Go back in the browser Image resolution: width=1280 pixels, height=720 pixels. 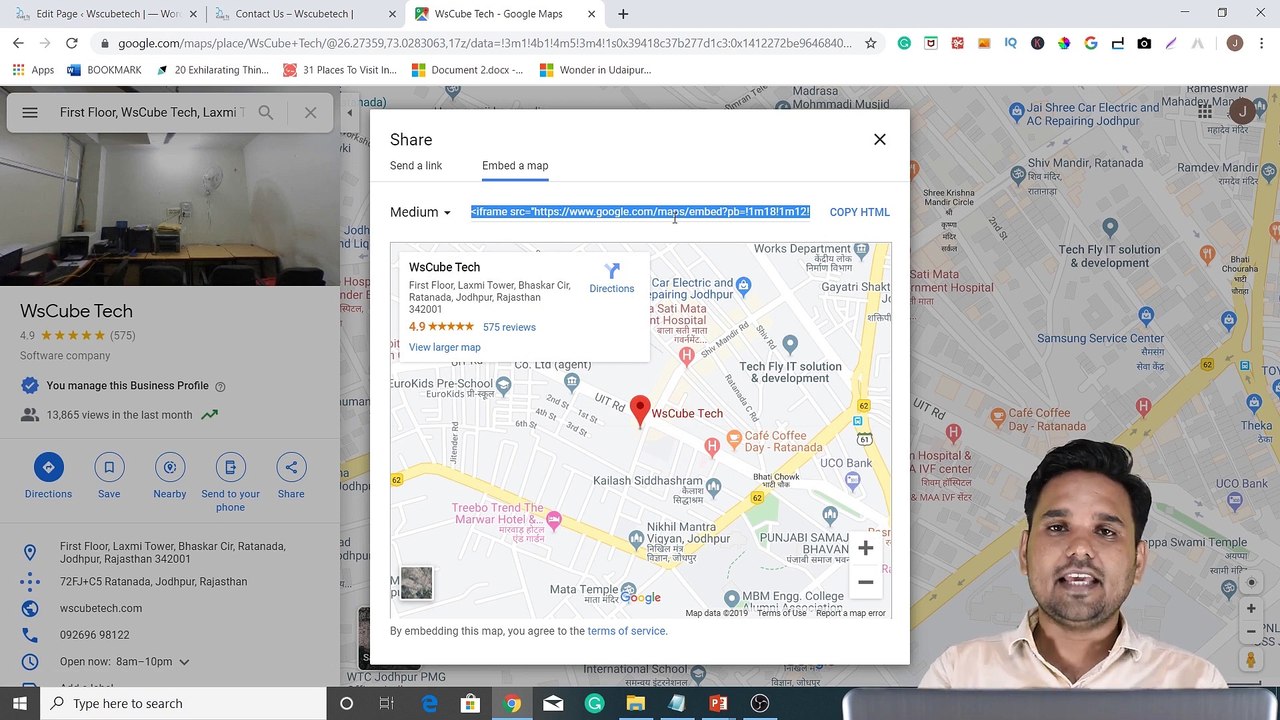[x=18, y=43]
